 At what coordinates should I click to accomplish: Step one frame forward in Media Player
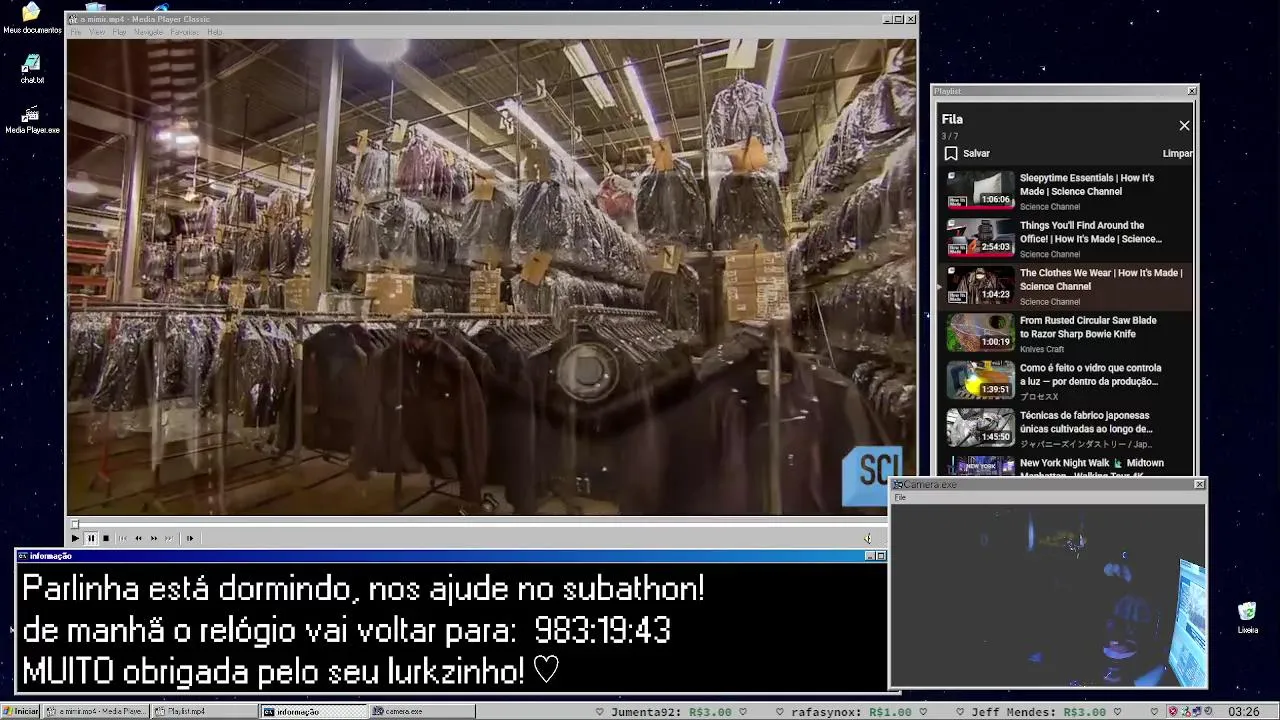coord(190,538)
